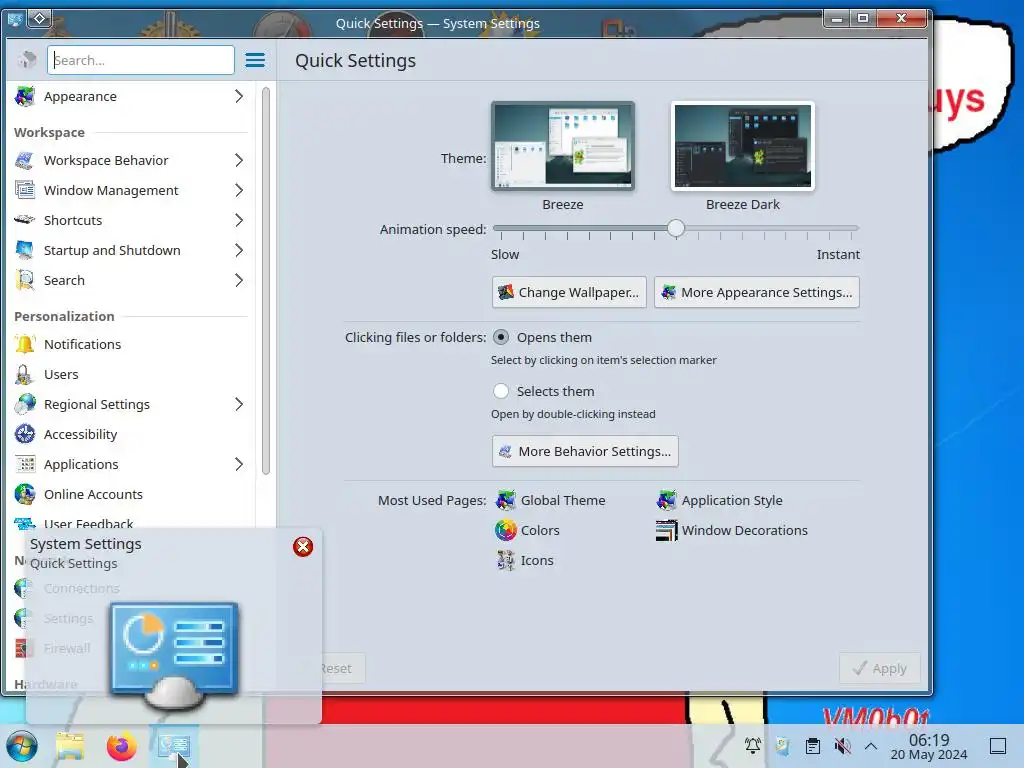The height and width of the screenshot is (768, 1024).
Task: Click More Behavior Settings button
Action: pos(585,451)
